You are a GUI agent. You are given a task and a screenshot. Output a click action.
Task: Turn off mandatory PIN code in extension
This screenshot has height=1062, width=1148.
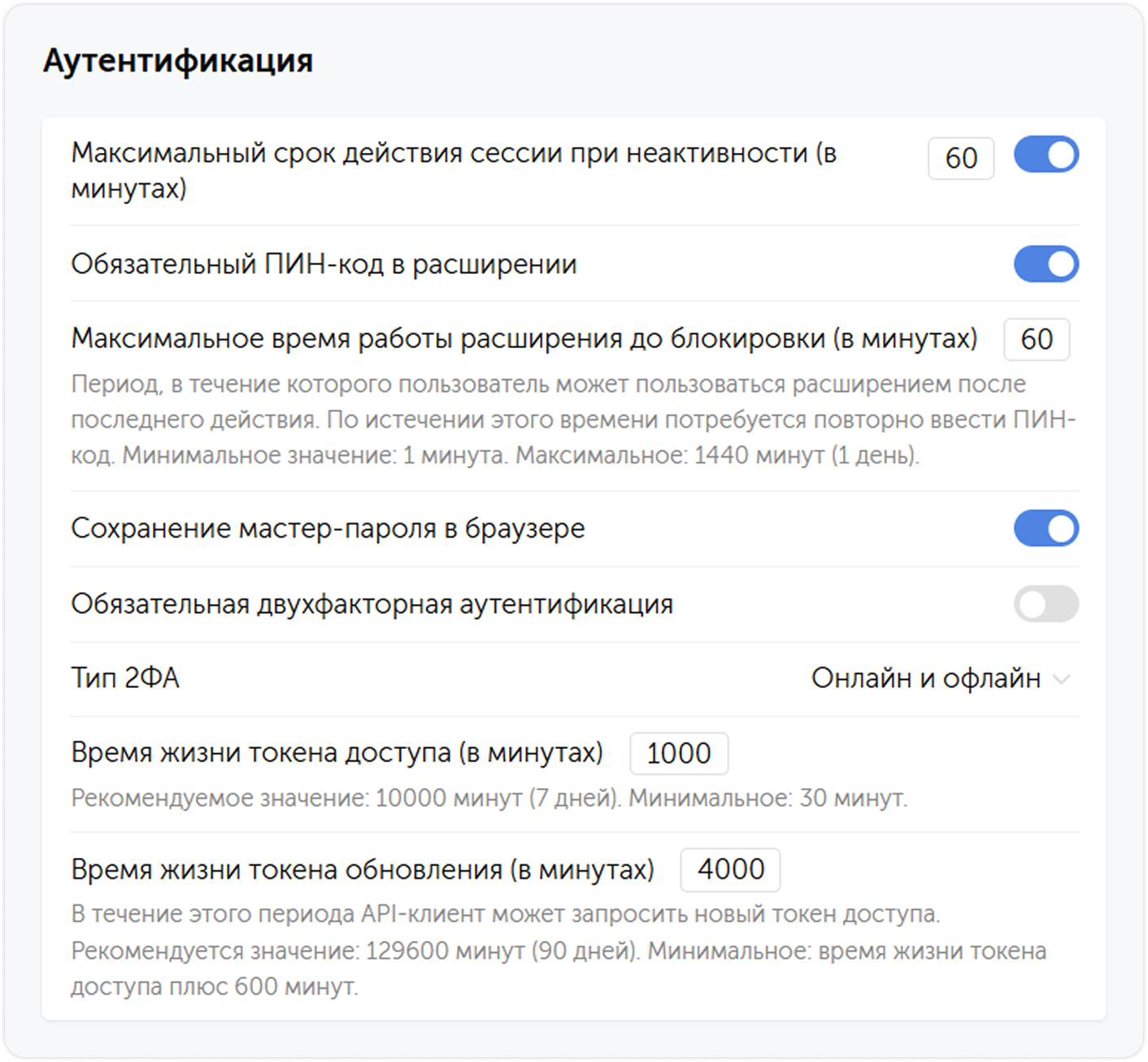coord(1046,263)
